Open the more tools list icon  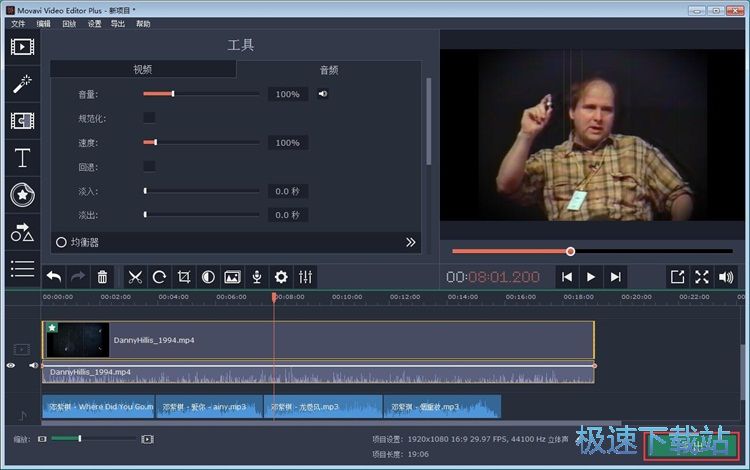coord(22,269)
